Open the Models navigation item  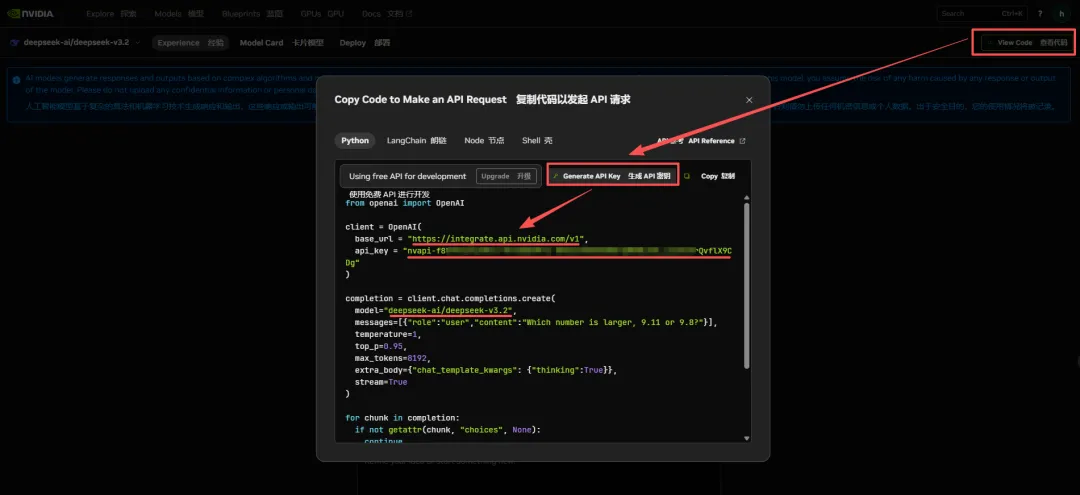click(178, 14)
